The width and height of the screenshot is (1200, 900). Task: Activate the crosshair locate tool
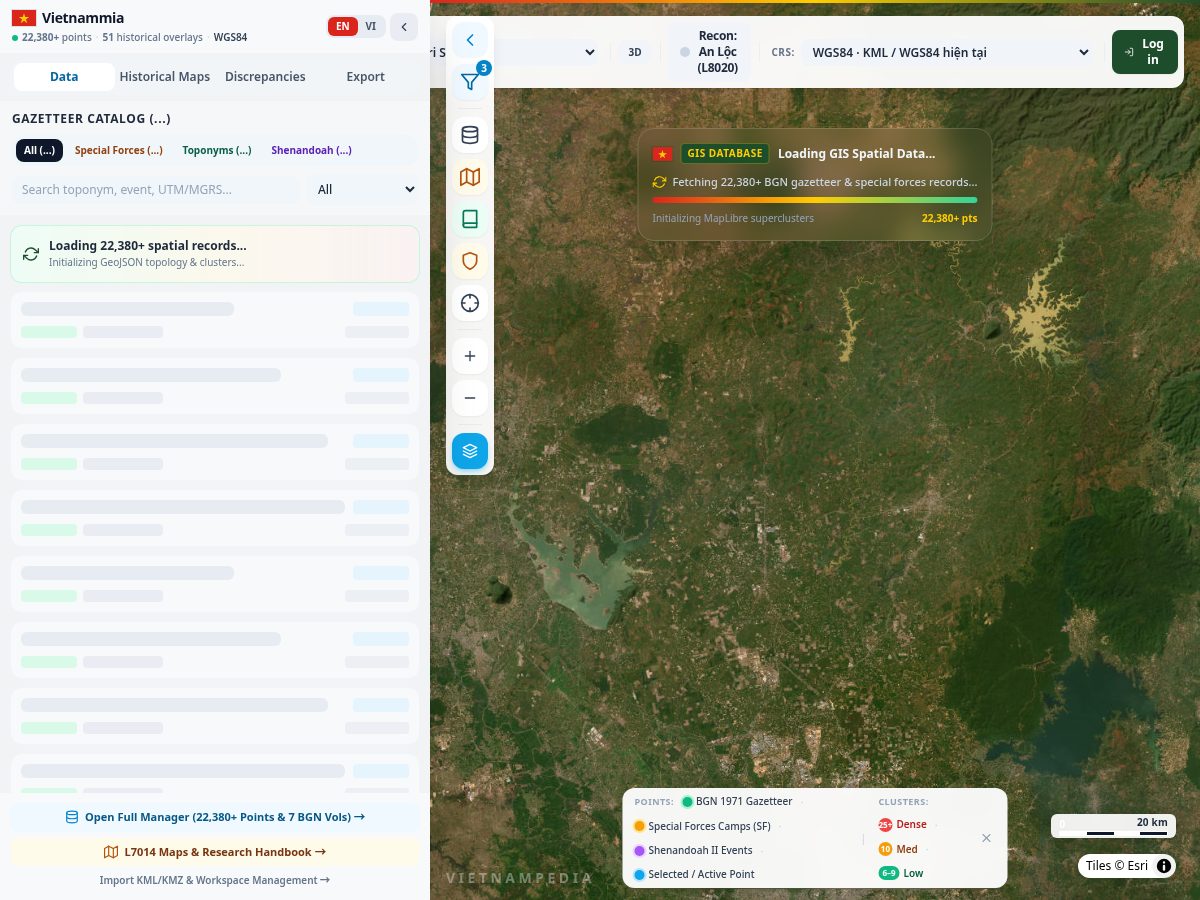click(x=470, y=303)
